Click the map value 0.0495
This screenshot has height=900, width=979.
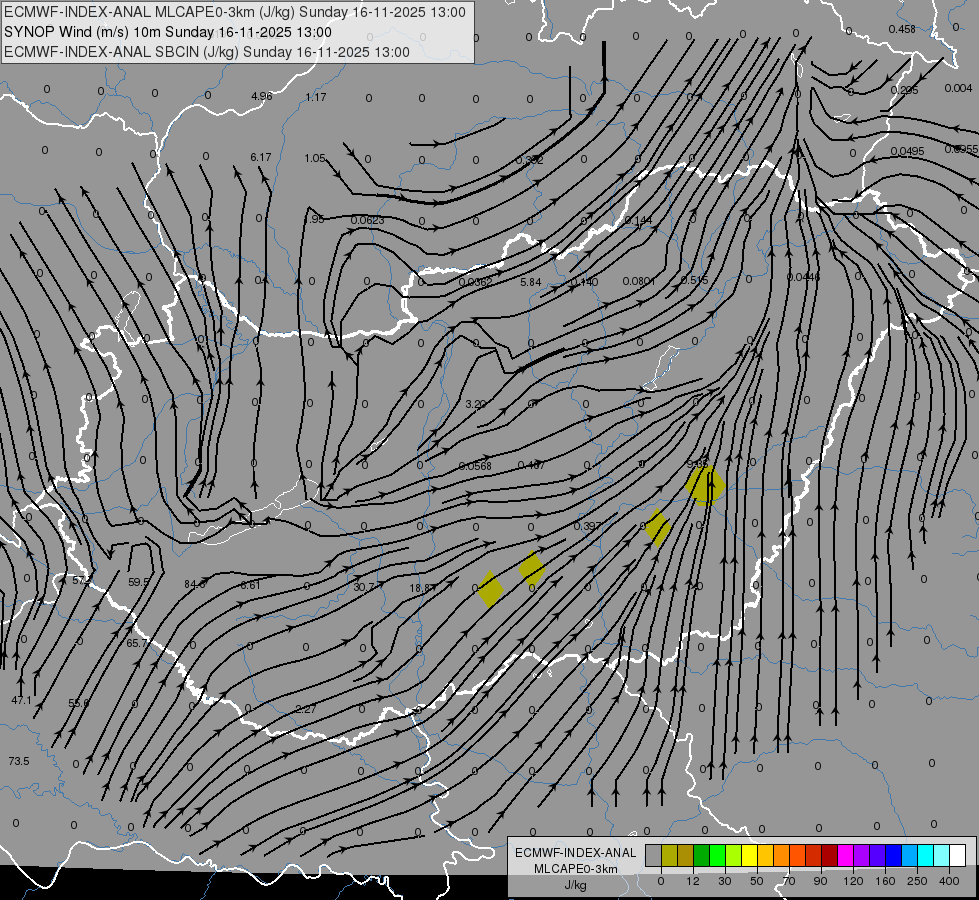coord(907,151)
